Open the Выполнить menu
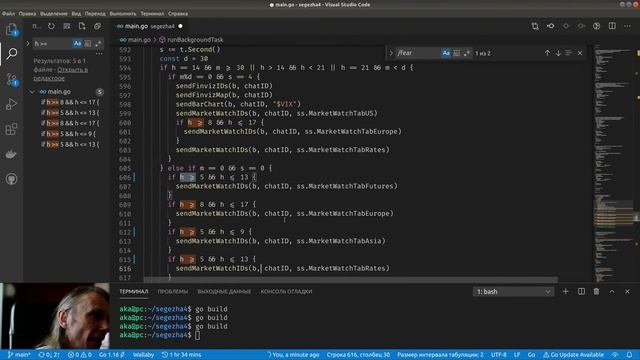The width and height of the screenshot is (640, 360). (123, 13)
